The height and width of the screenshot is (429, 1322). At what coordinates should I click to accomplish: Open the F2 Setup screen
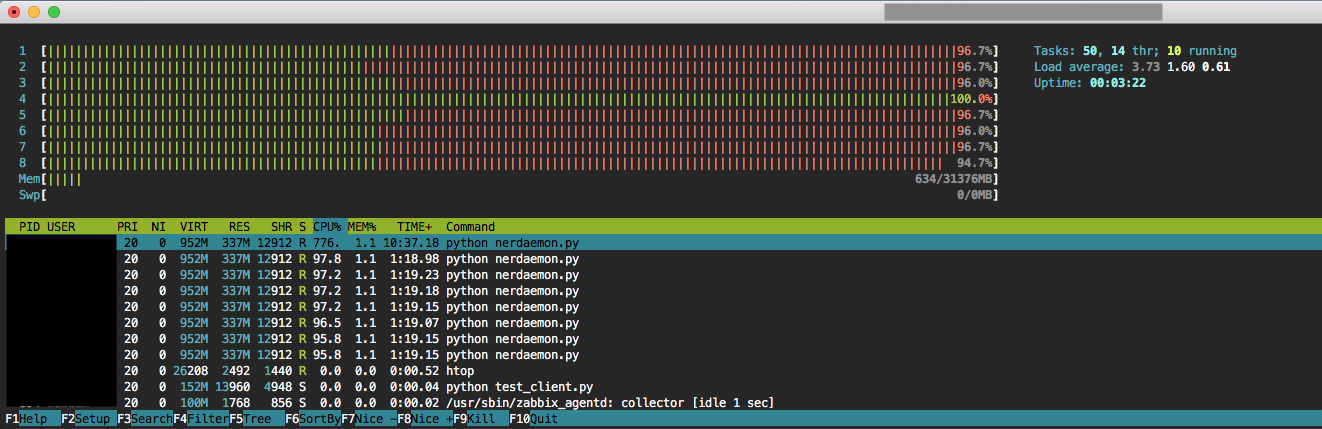[89, 419]
